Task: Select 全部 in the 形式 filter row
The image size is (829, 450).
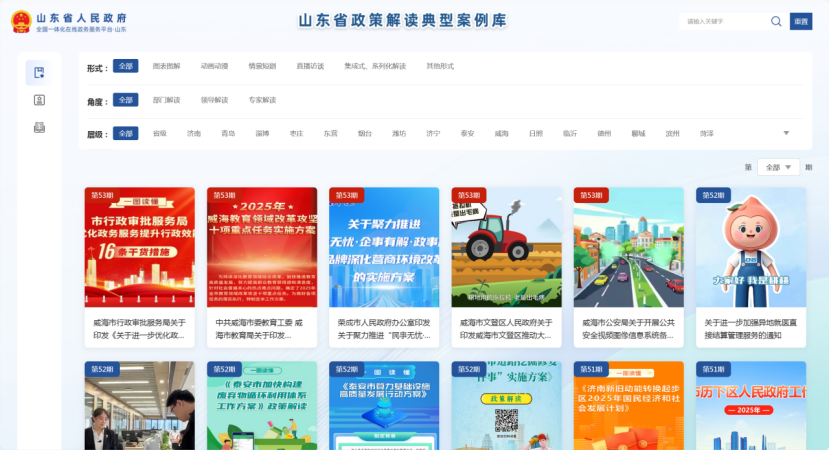Action: (x=125, y=66)
